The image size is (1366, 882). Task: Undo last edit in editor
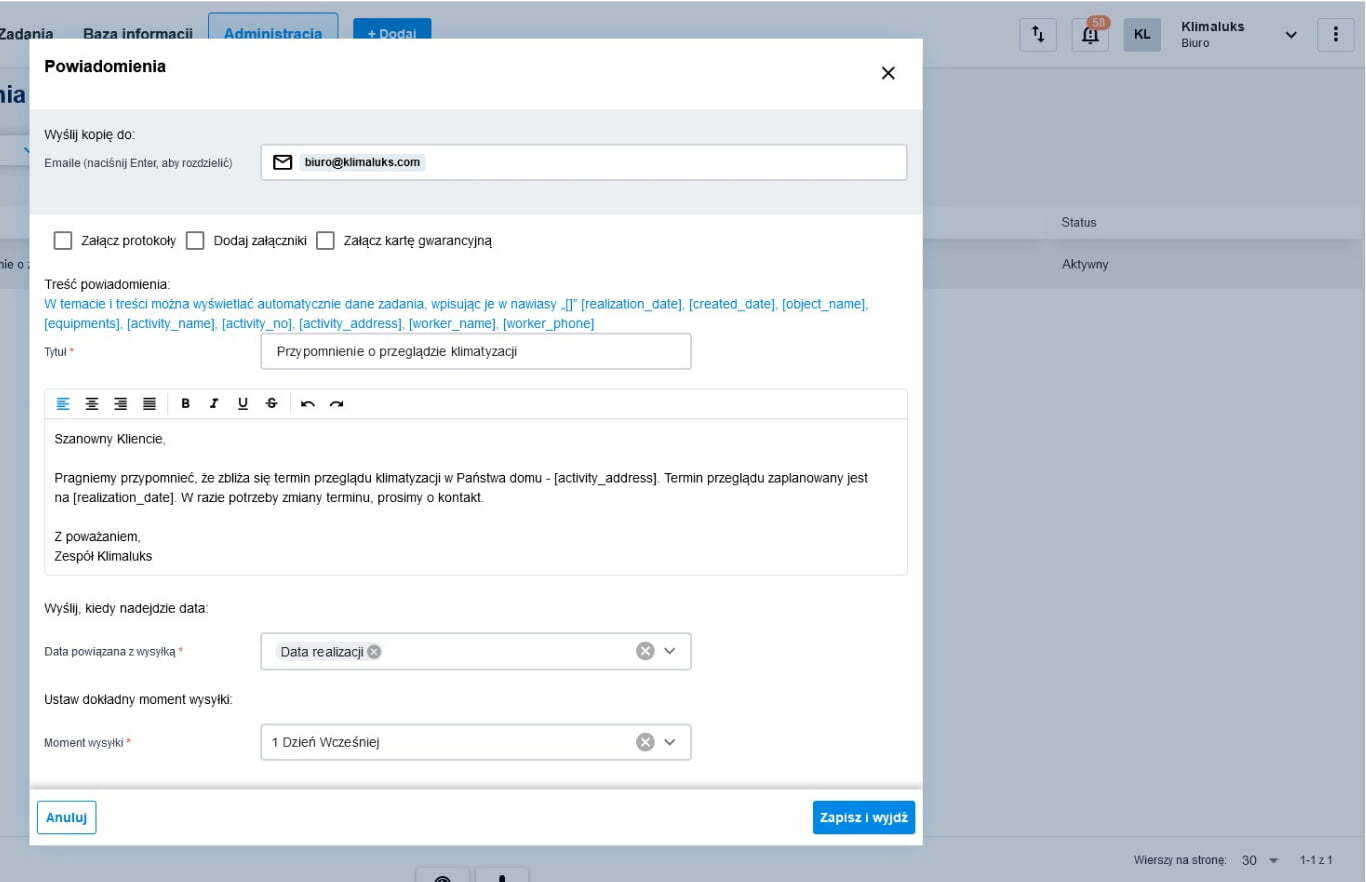point(308,404)
